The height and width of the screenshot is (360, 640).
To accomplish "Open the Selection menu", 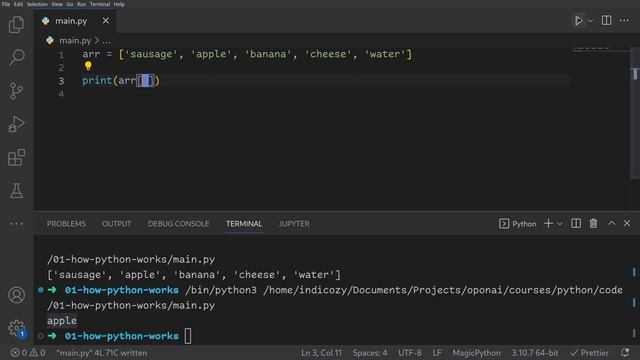I will pyautogui.click(x=37, y=4).
